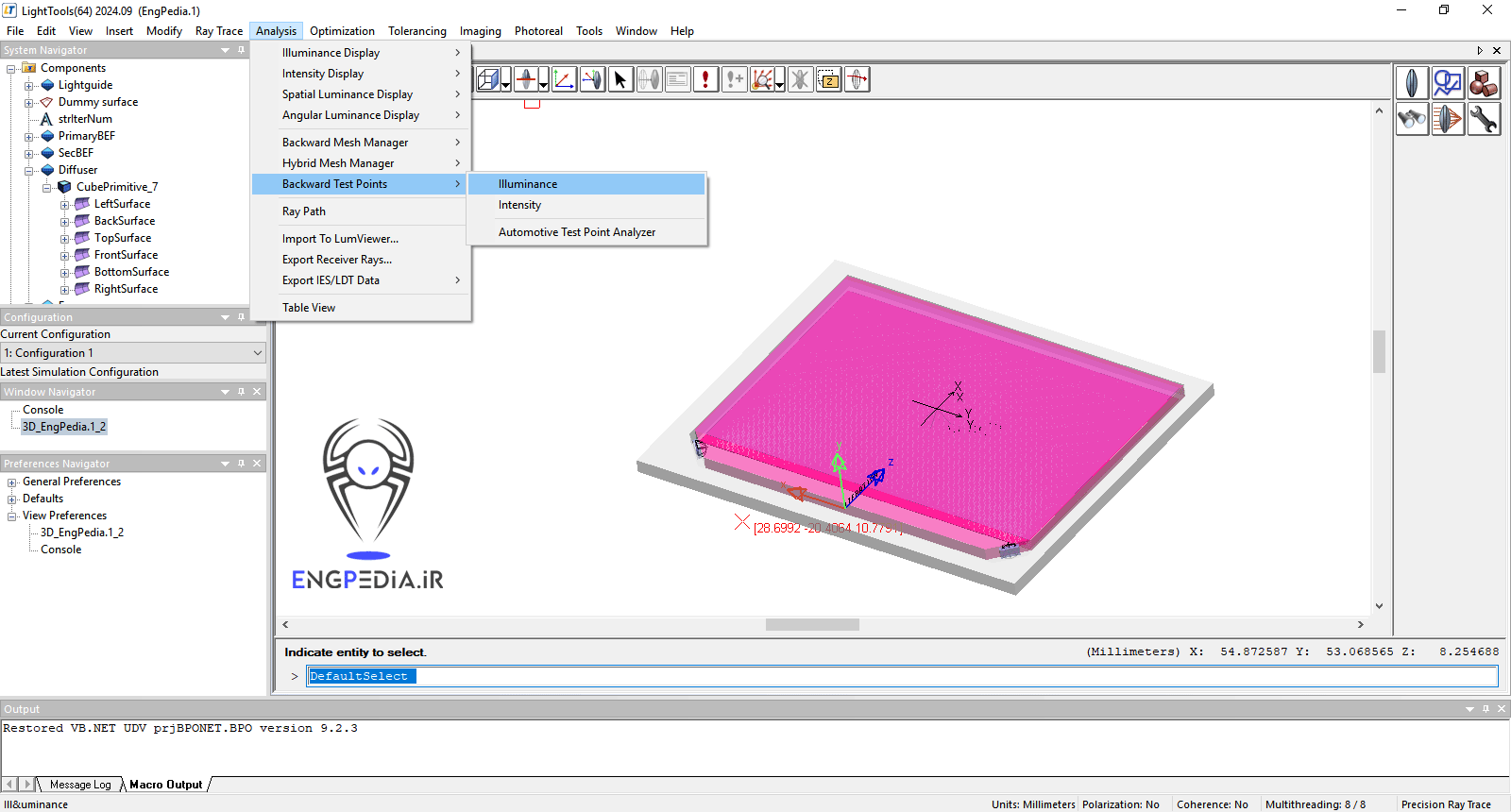Click the wrench tools palette icon
Image resolution: width=1511 pixels, height=812 pixels.
point(1484,119)
